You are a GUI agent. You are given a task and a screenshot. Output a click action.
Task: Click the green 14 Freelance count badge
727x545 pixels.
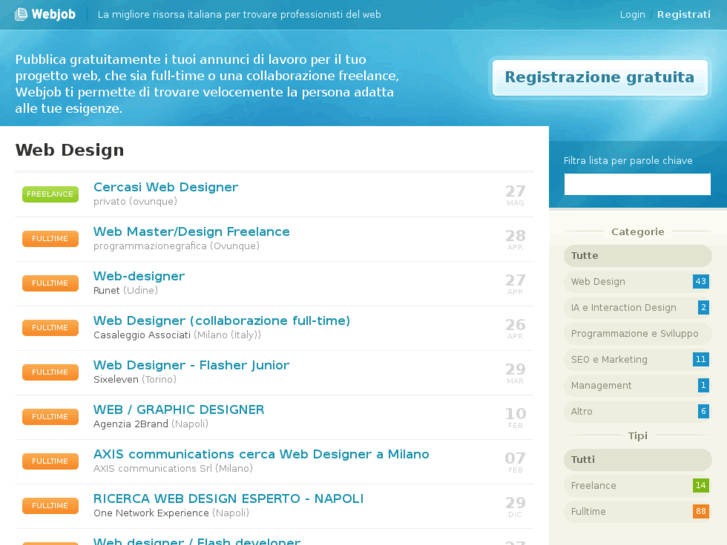701,485
